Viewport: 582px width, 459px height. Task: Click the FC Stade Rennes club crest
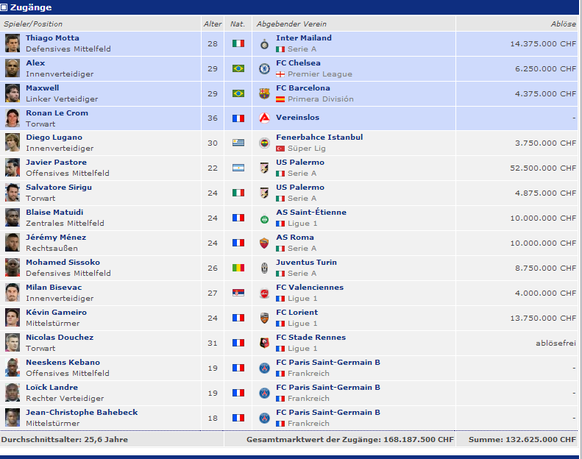point(264,343)
